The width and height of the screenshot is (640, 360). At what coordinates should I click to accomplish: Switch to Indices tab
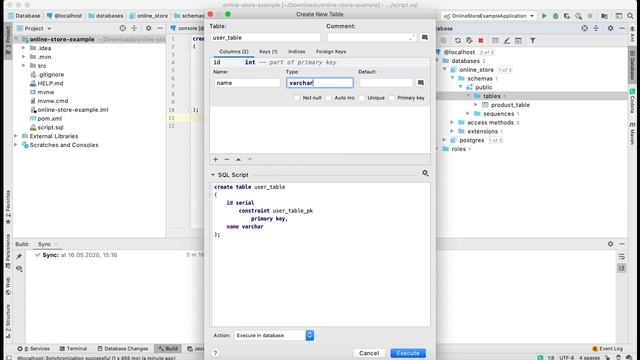[297, 51]
